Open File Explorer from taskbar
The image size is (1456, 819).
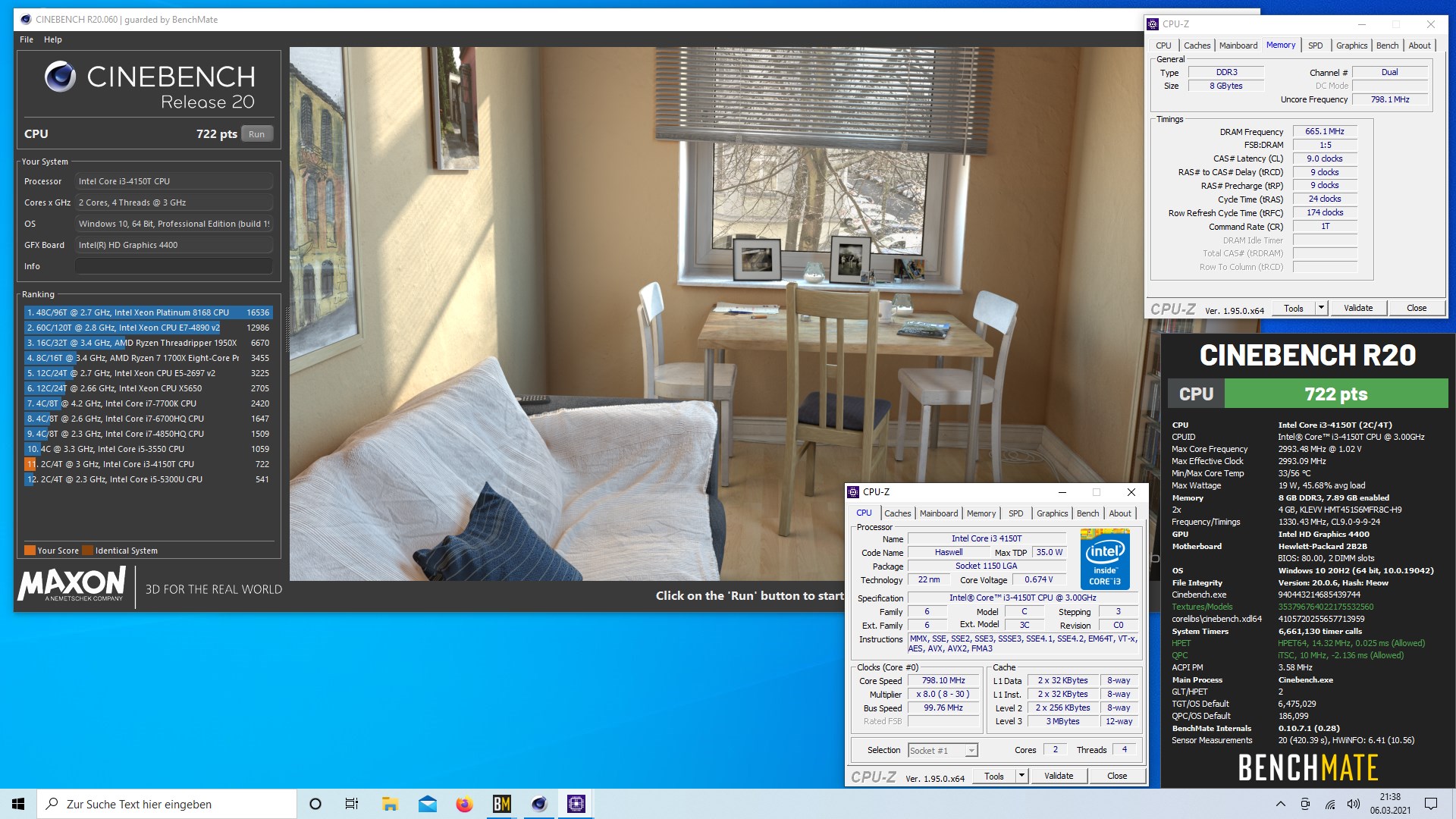click(390, 804)
